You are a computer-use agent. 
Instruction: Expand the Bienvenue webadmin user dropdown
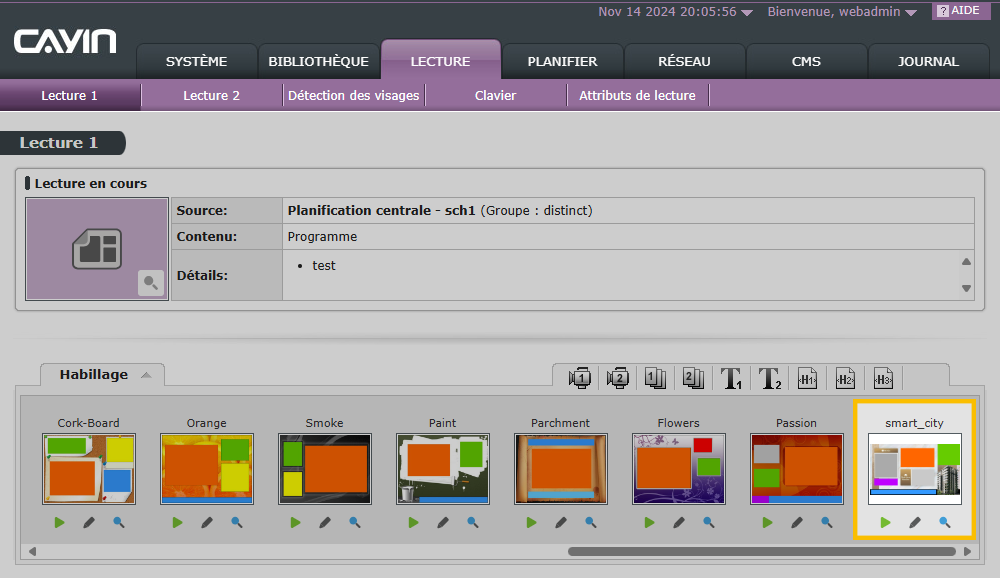[911, 13]
